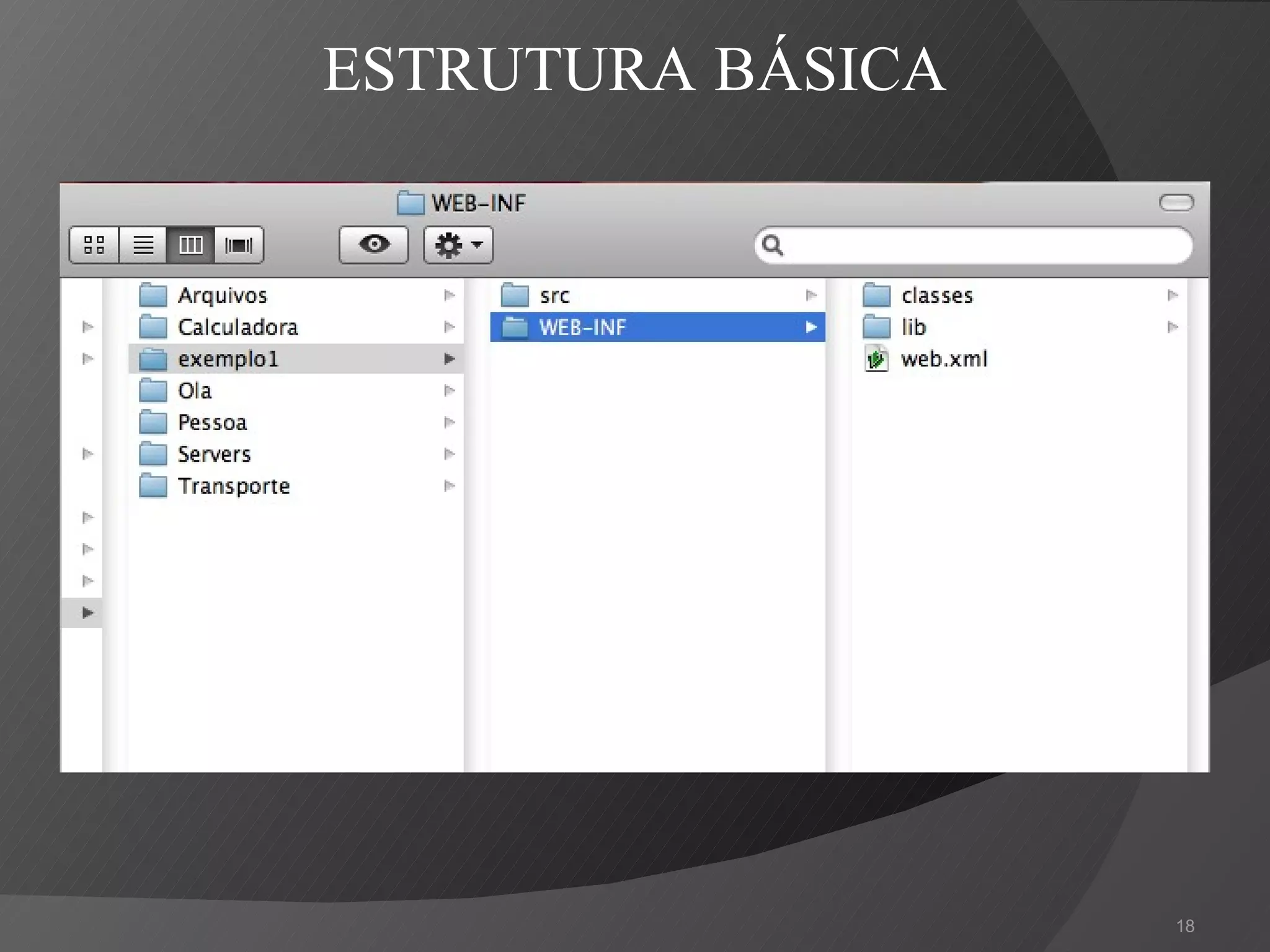The height and width of the screenshot is (952, 1270).
Task: Click the arrow beside exemplo1
Action: pos(450,359)
